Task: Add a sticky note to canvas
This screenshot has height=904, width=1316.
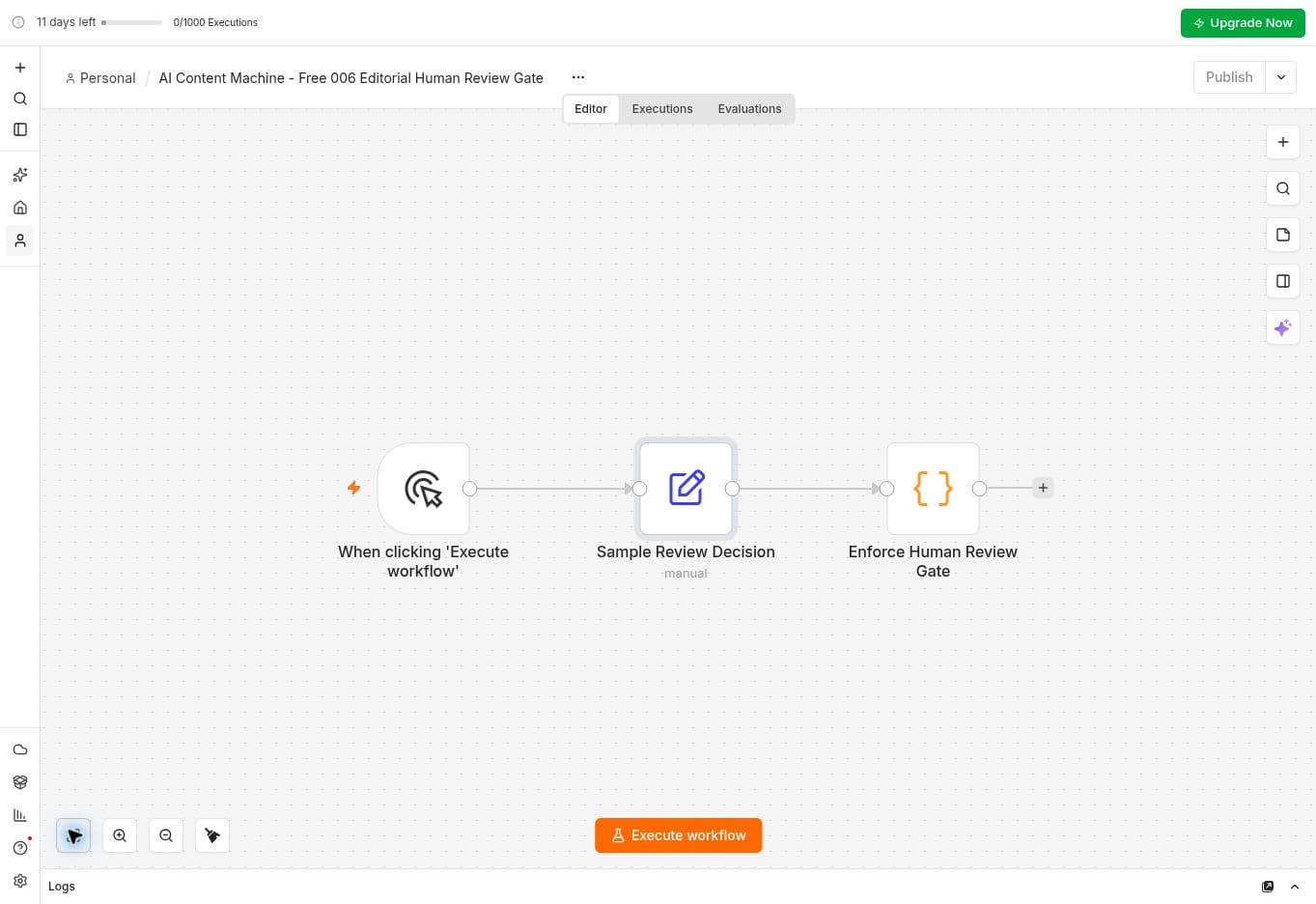Action: 1282,235
